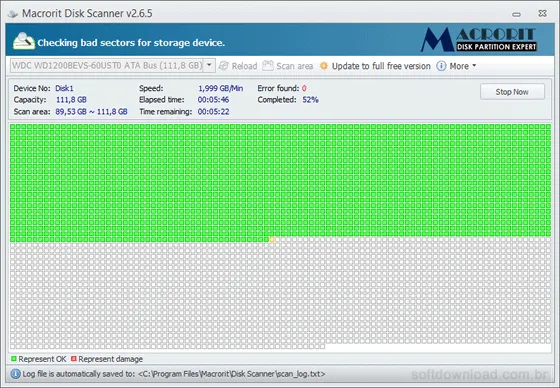Click the log file info icon
Image resolution: width=560 pixels, height=388 pixels.
pyautogui.click(x=15, y=374)
